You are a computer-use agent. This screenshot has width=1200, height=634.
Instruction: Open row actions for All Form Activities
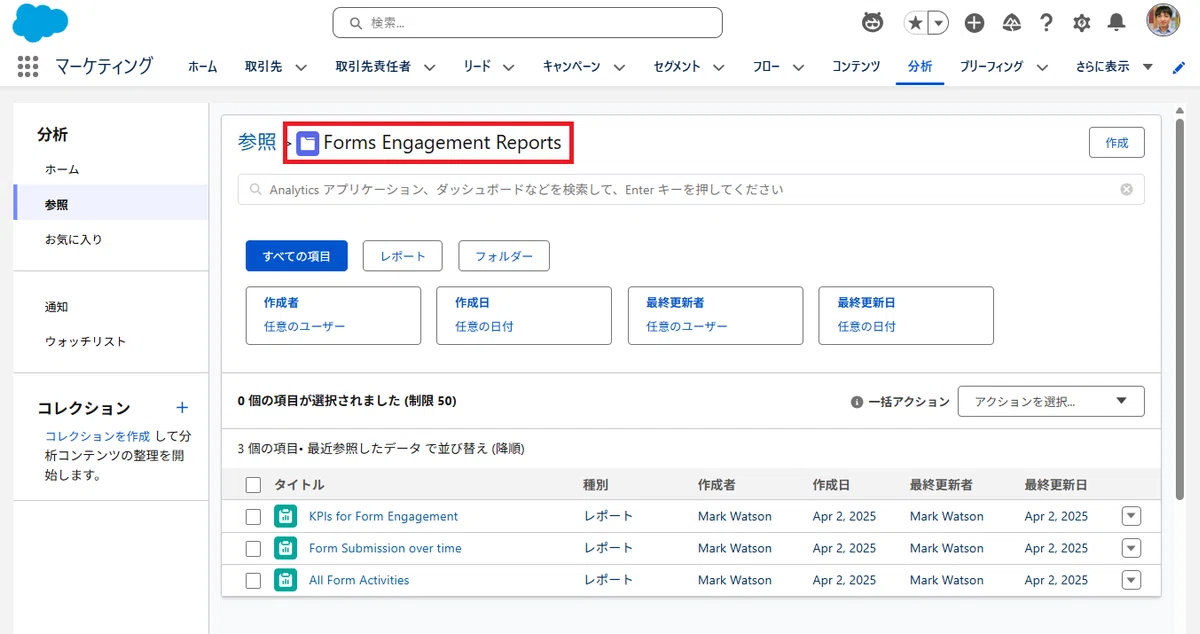point(1131,580)
